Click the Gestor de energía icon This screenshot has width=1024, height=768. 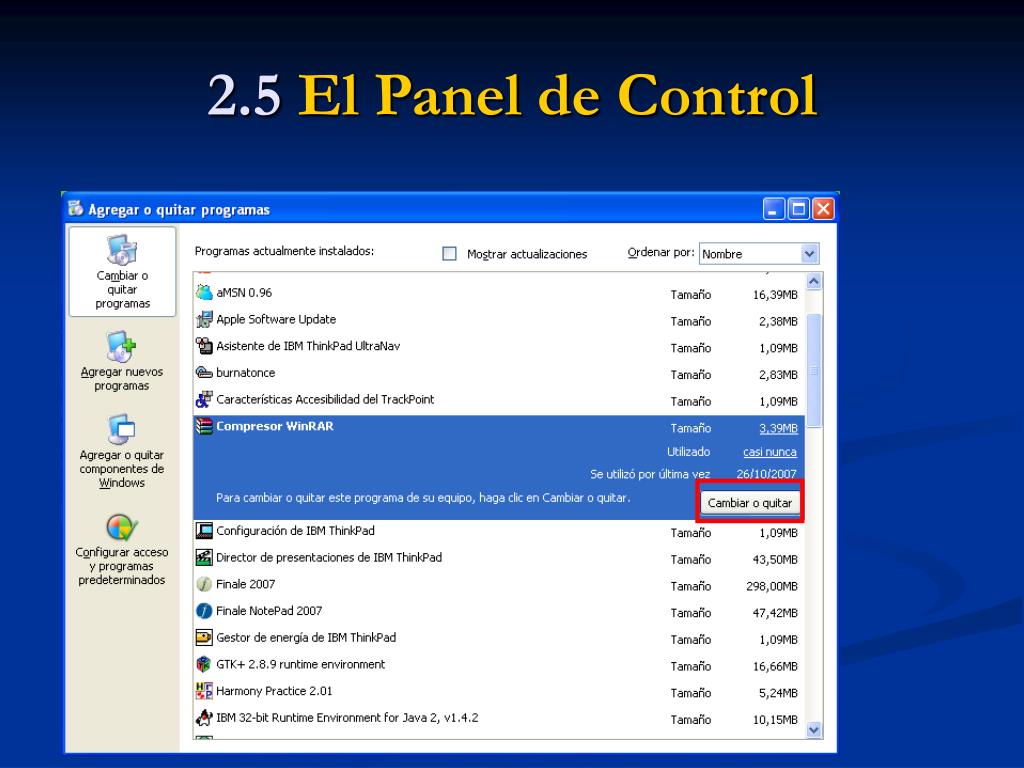coord(204,637)
